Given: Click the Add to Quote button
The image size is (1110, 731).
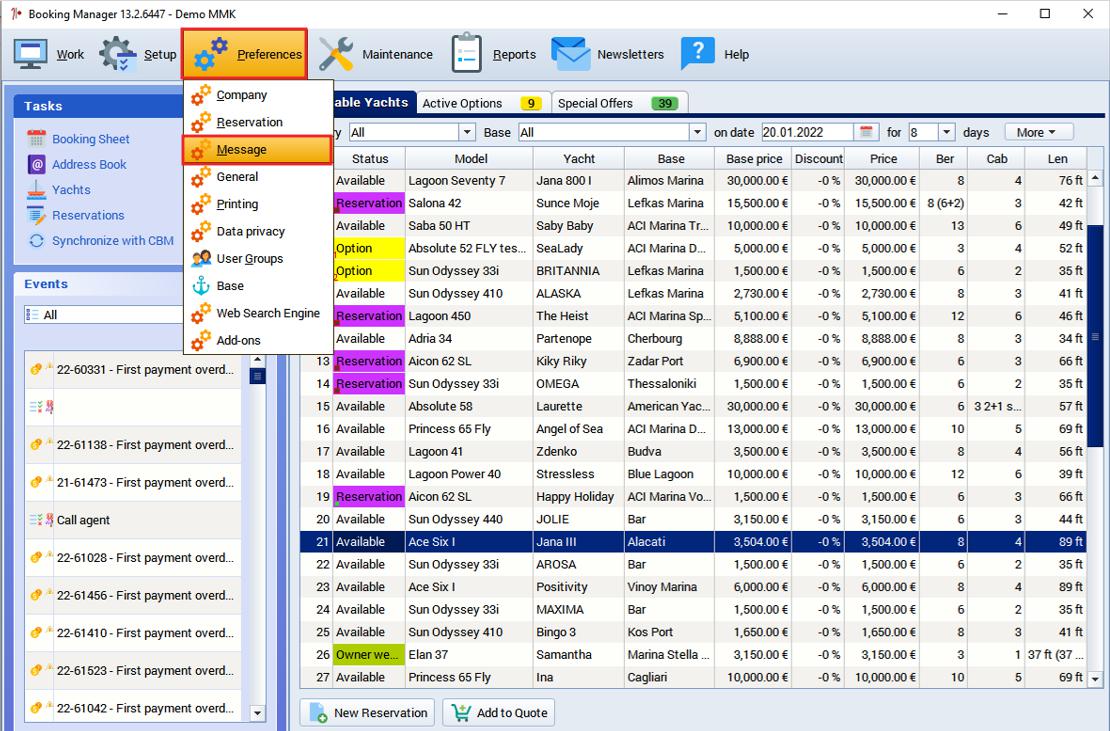Looking at the screenshot, I should [x=499, y=713].
